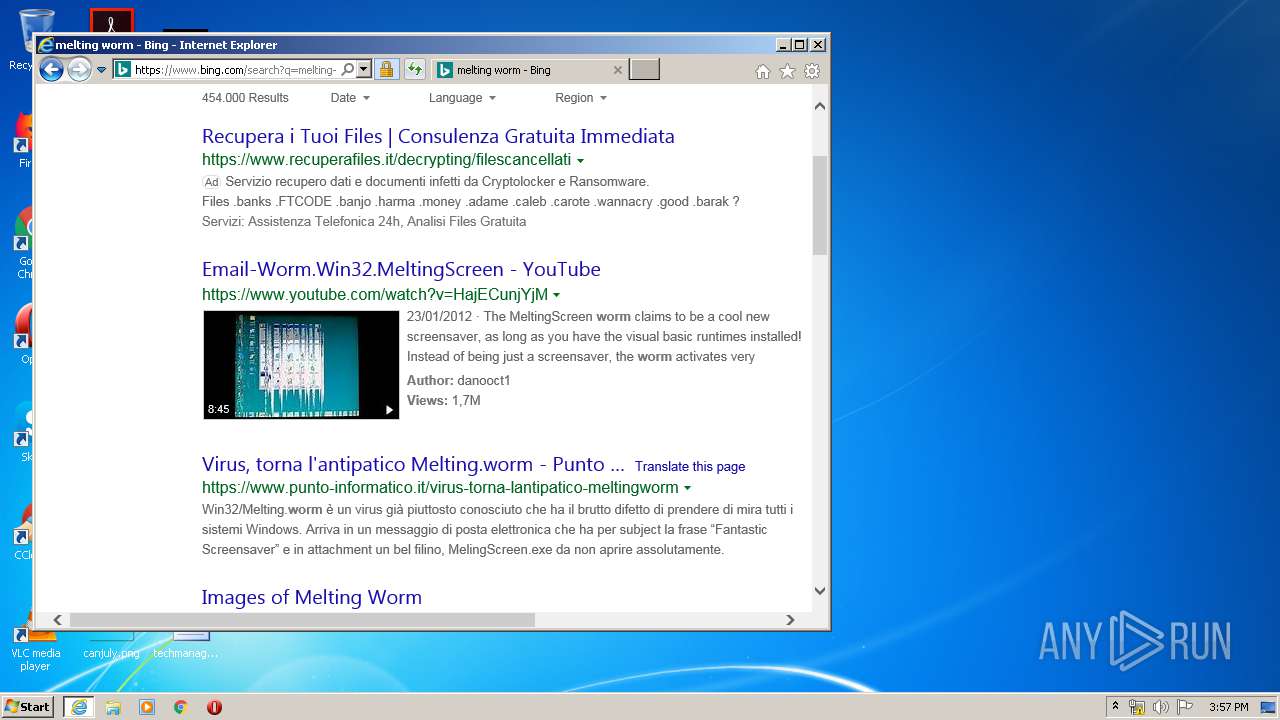The width and height of the screenshot is (1280, 720).
Task: Click the network tray icon
Action: [1137, 707]
